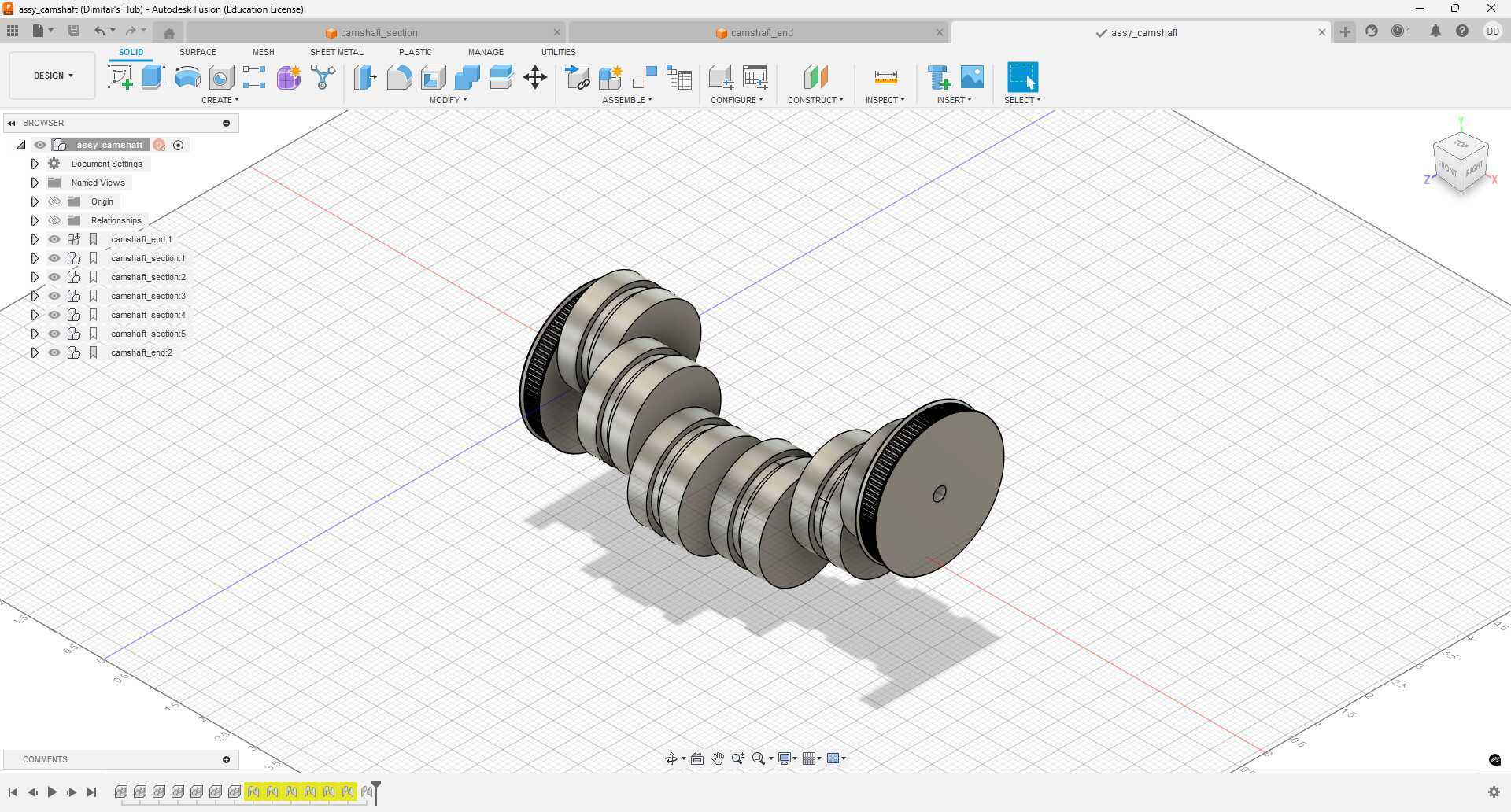Expand the Named Views tree node
The height and width of the screenshot is (812, 1511).
tap(35, 182)
